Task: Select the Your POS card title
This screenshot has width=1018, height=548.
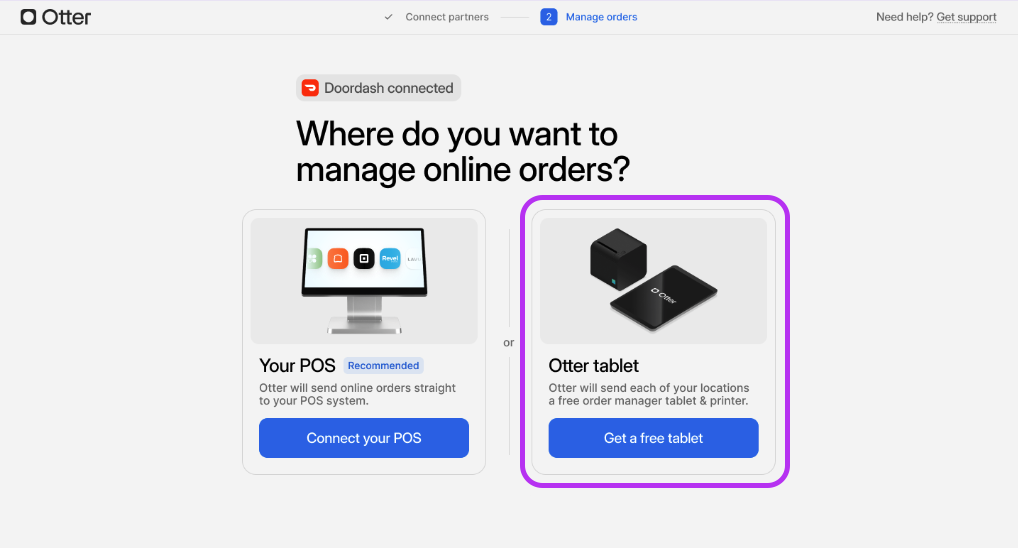Action: click(297, 366)
